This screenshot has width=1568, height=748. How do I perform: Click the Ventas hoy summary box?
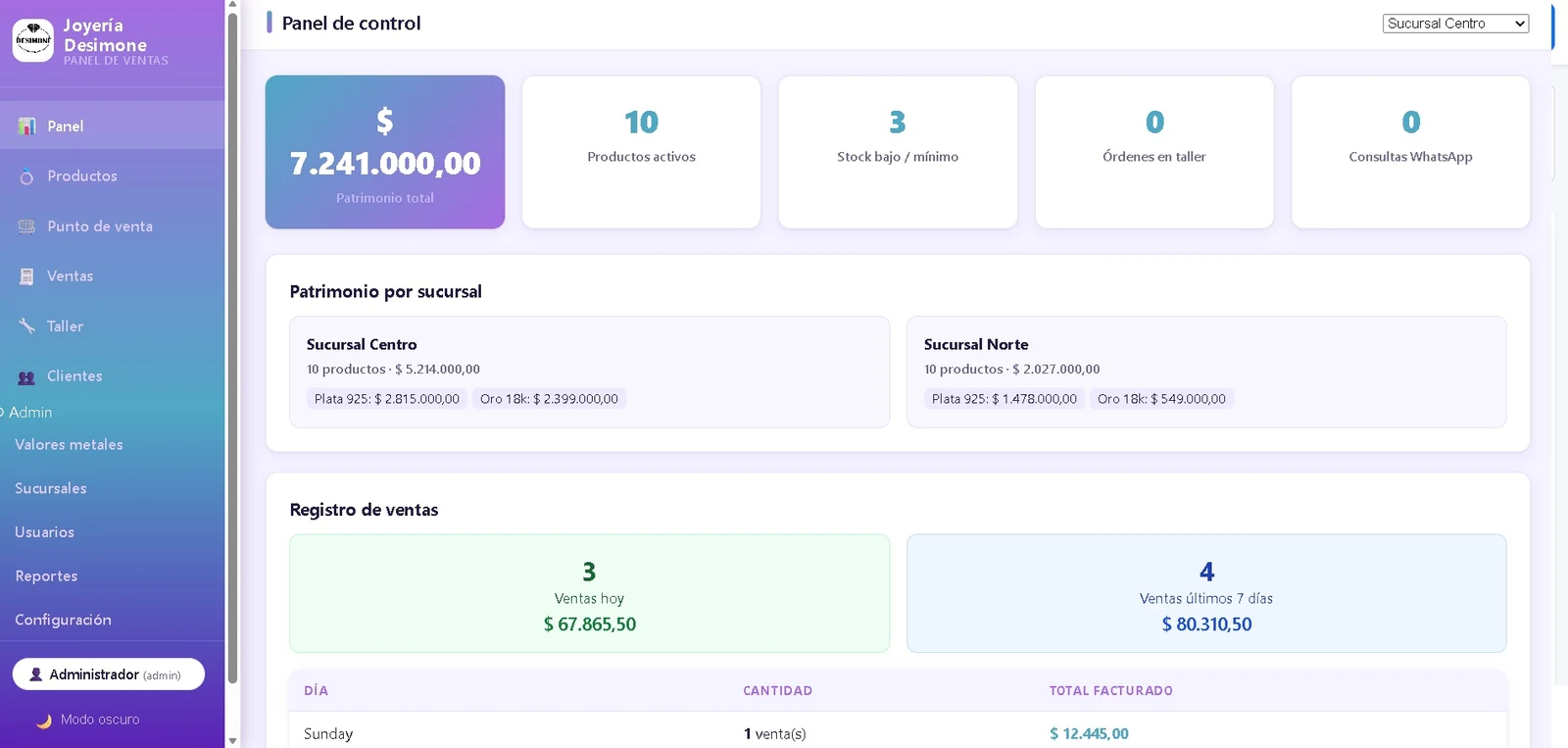pyautogui.click(x=590, y=593)
